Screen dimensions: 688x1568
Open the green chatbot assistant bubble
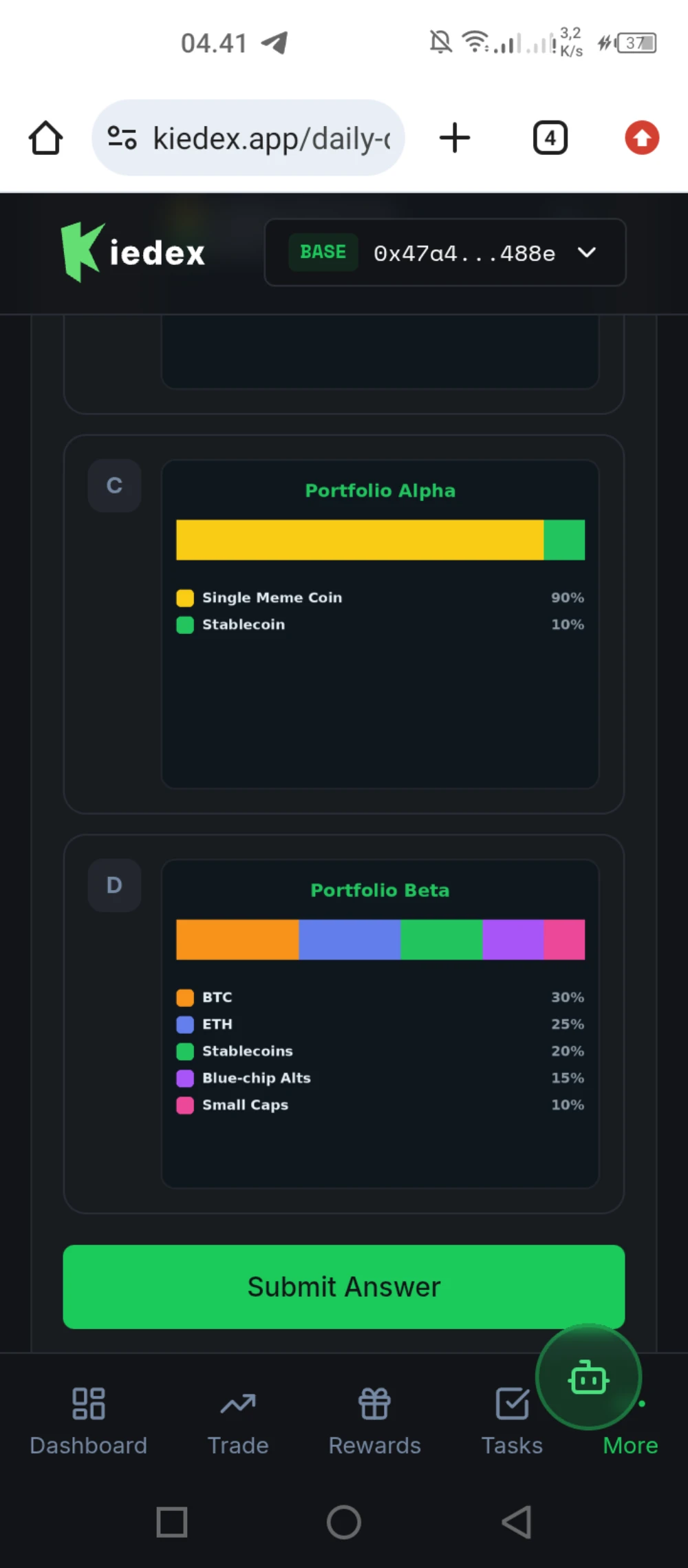tap(589, 1377)
